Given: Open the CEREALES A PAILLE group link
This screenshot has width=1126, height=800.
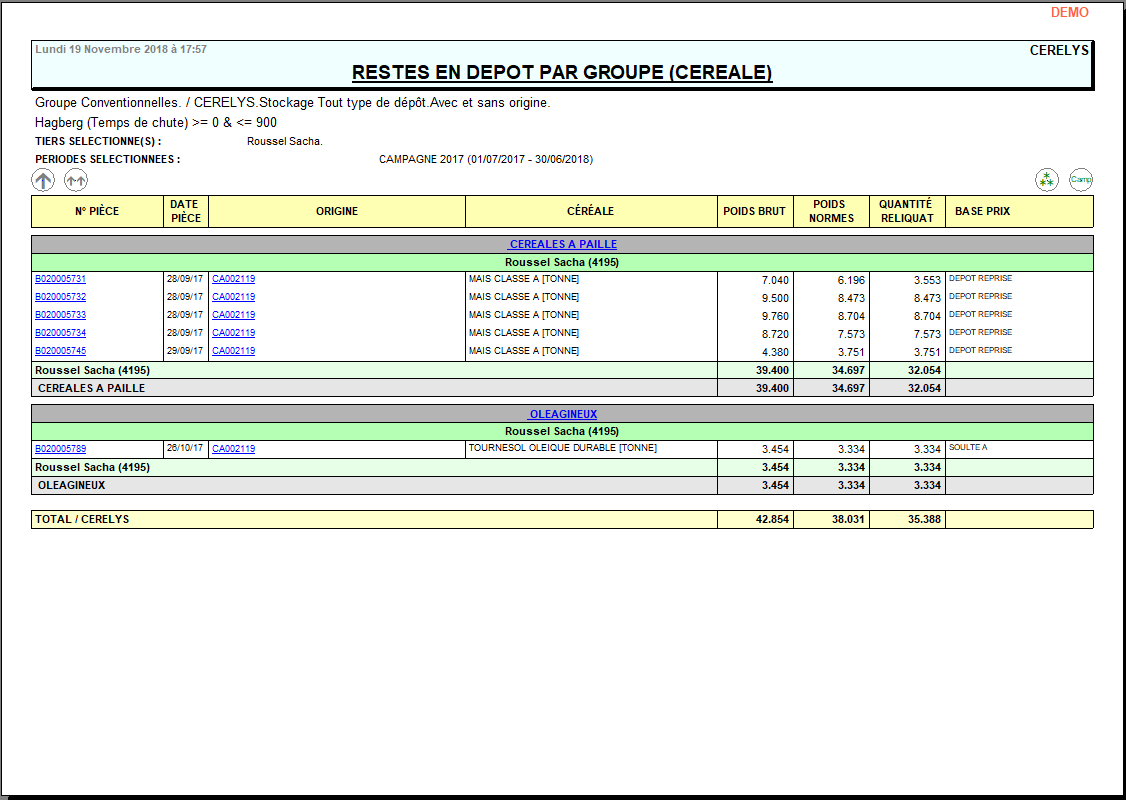Looking at the screenshot, I should (x=562, y=244).
